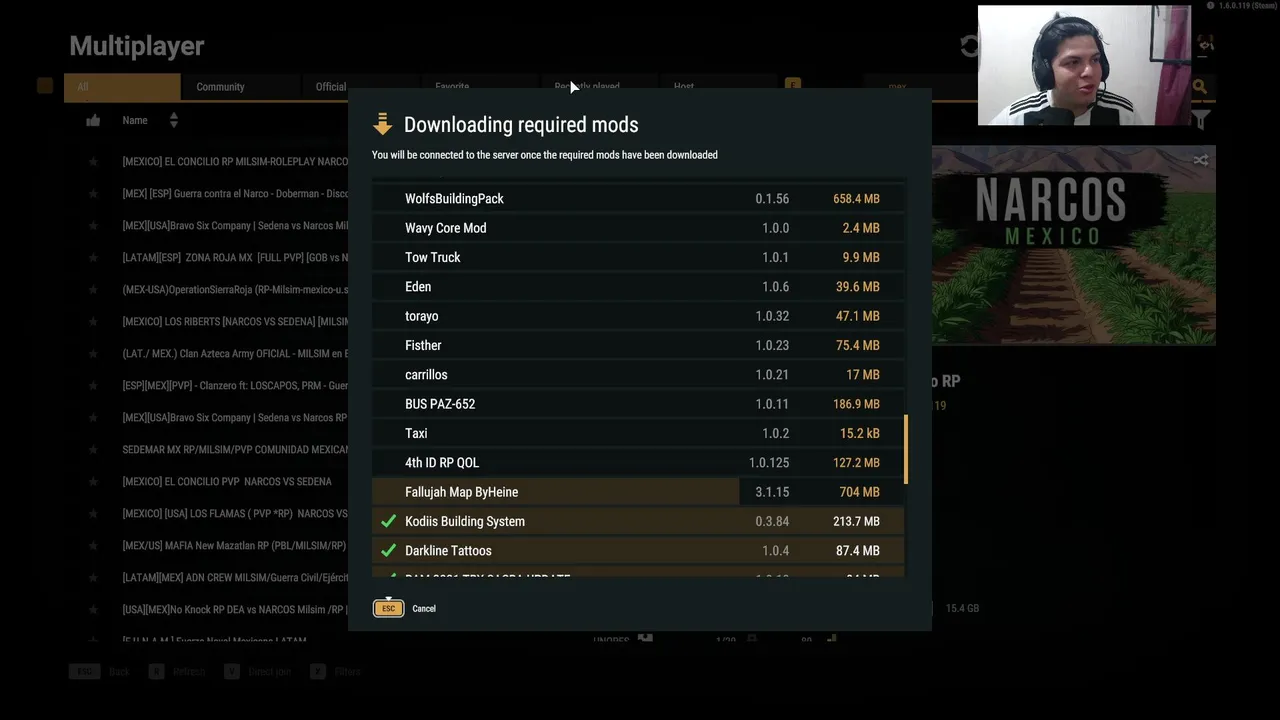Favorite LOS RIBERTS NARCOS VS SEDENA star

(93, 321)
